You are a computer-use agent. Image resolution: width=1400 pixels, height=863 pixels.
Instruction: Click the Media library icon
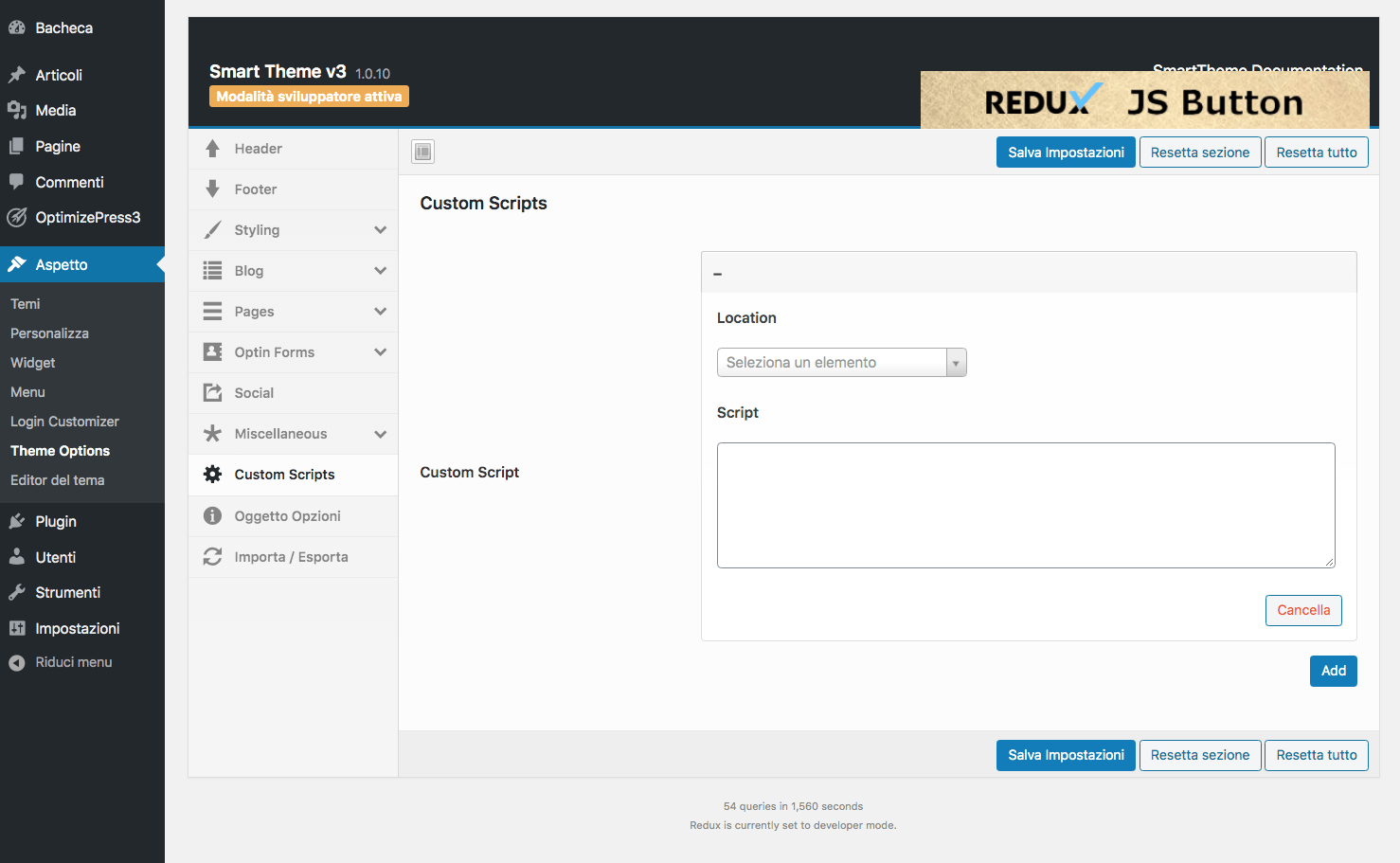(17, 110)
